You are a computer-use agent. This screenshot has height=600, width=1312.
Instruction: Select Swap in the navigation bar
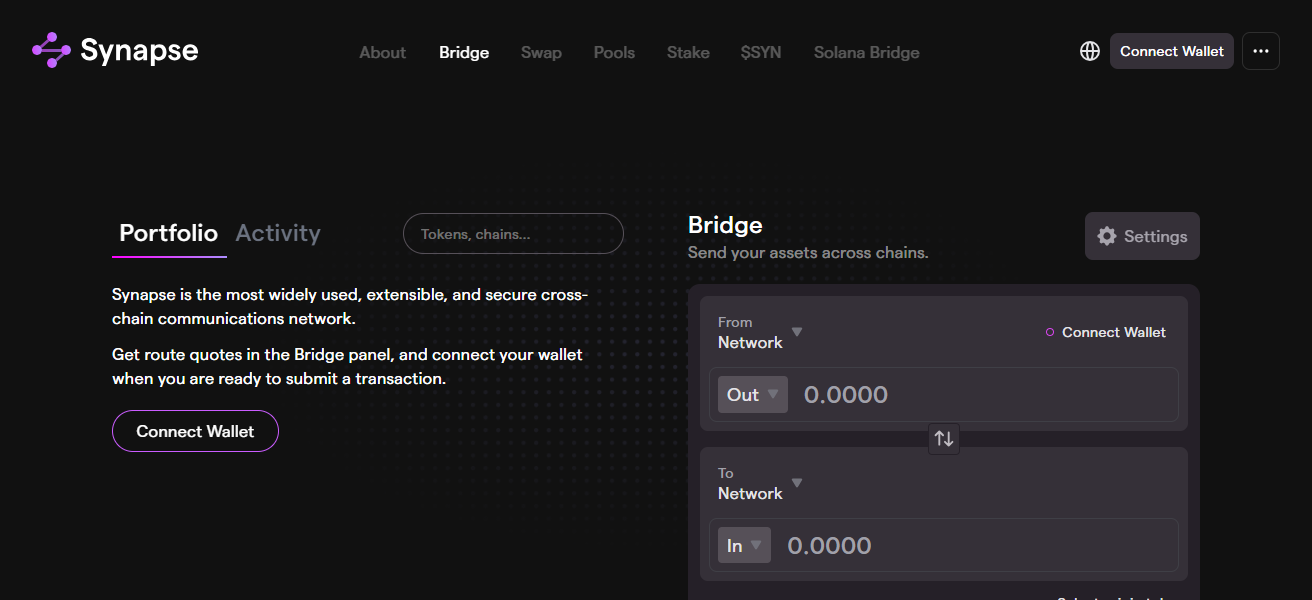tap(541, 52)
